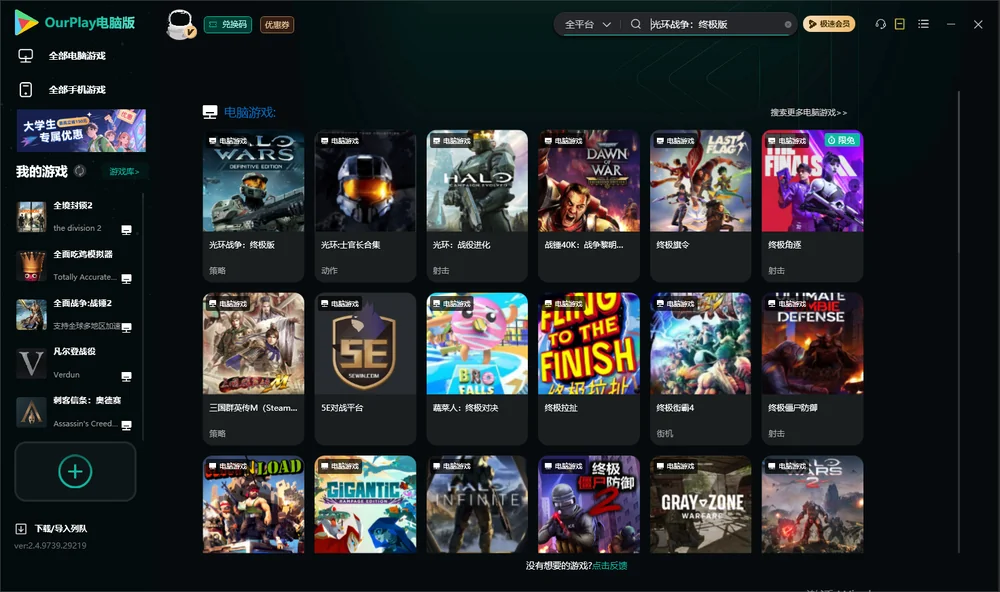Click the 限免 badge on 终极角逐

(841, 140)
